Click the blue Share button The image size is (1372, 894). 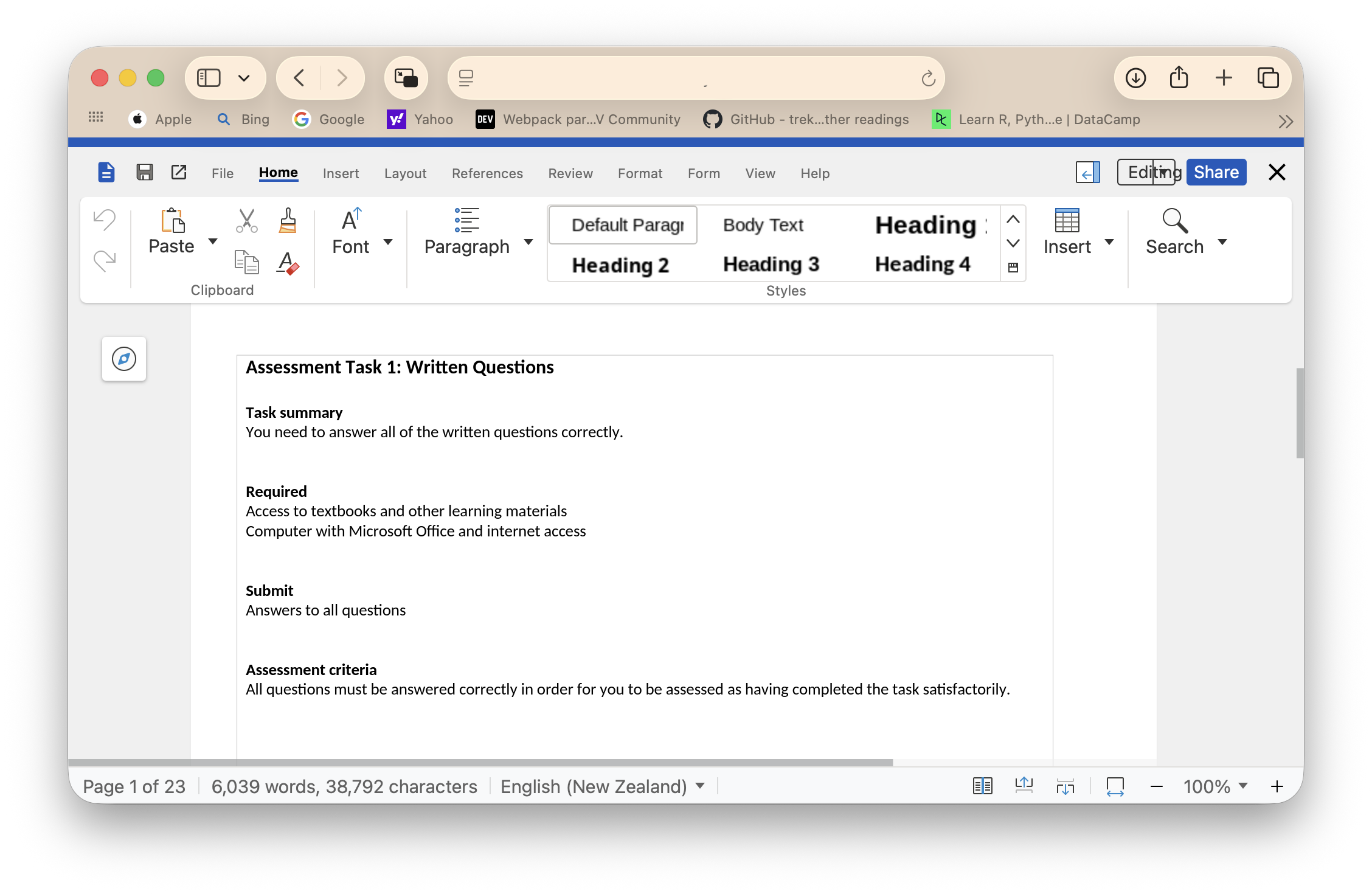1216,173
